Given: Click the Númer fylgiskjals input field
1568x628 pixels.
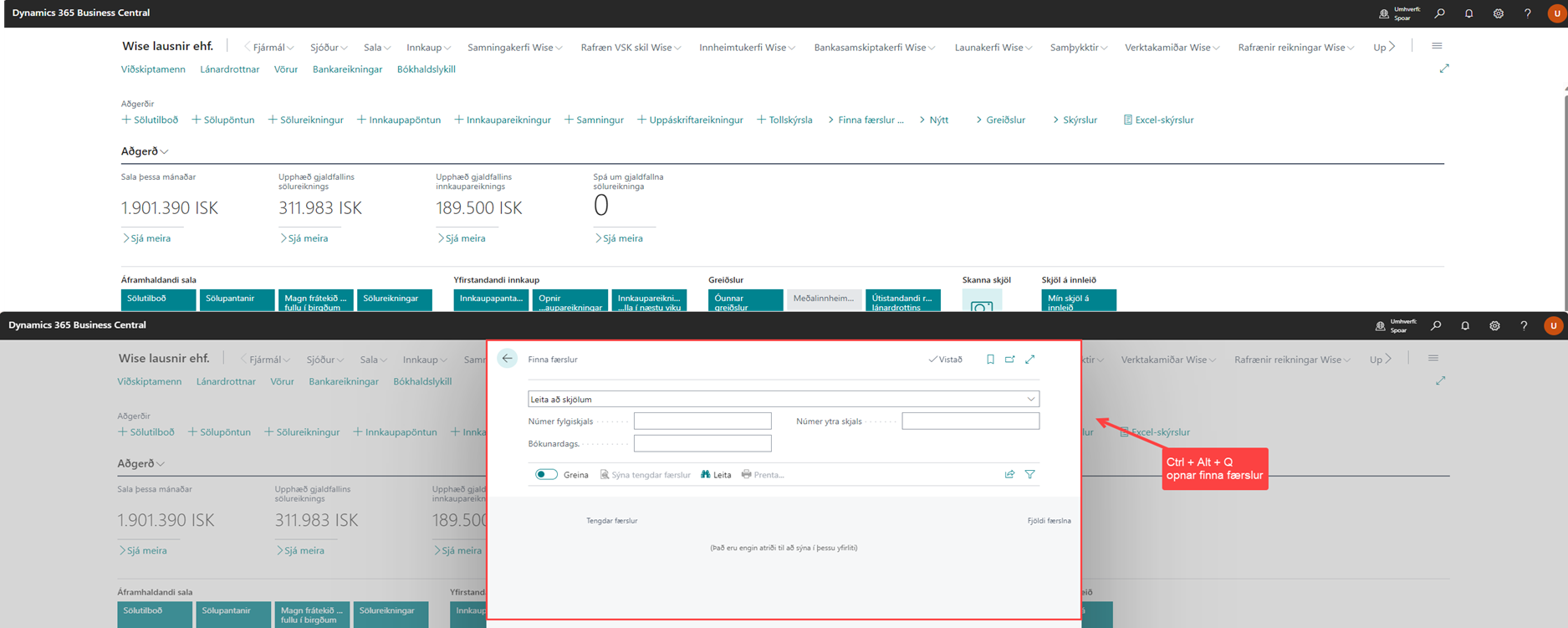Looking at the screenshot, I should 702,421.
